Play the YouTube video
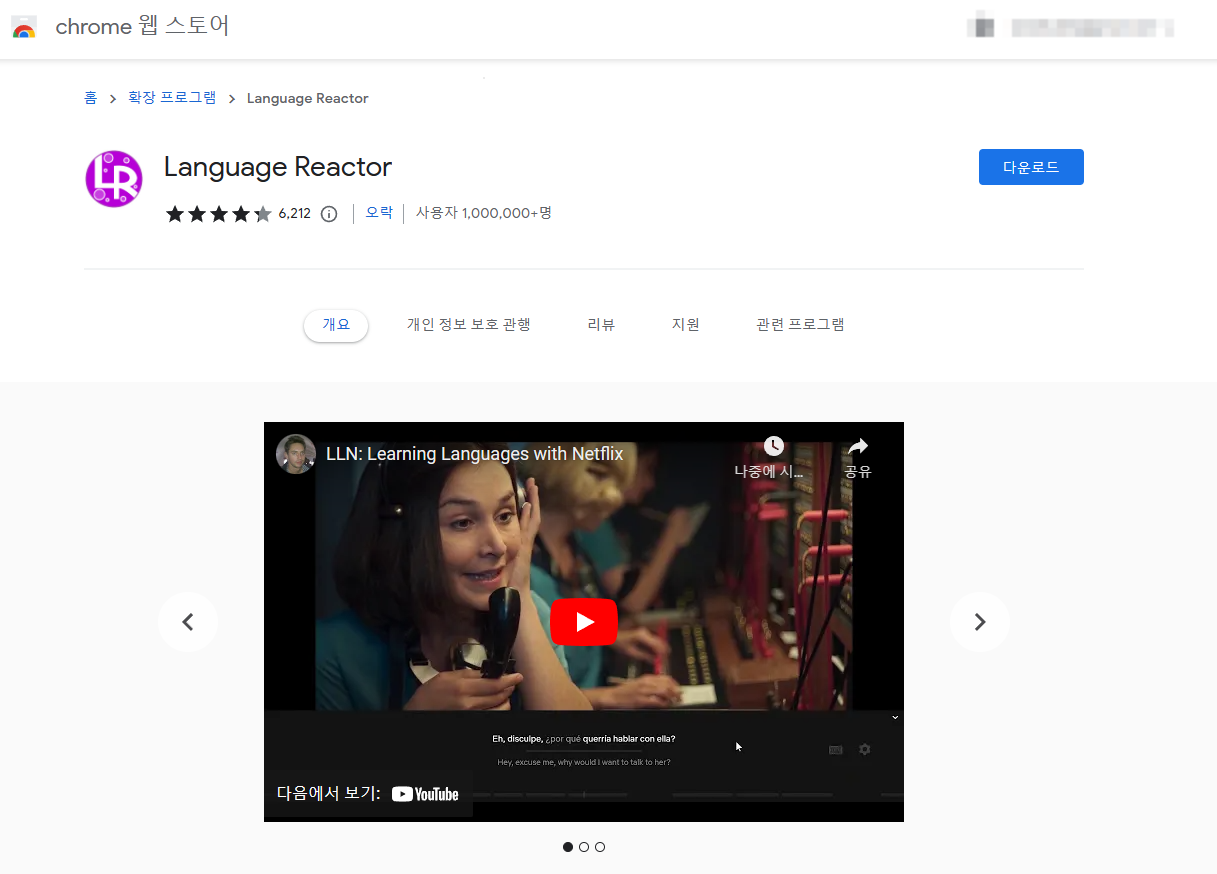The image size is (1217, 874). (x=584, y=622)
